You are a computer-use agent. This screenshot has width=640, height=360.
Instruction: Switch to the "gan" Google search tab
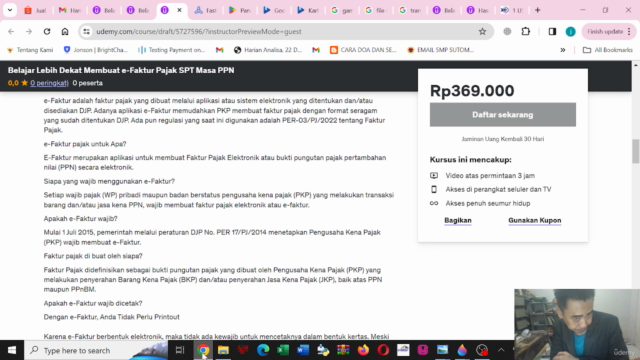[x=342, y=10]
